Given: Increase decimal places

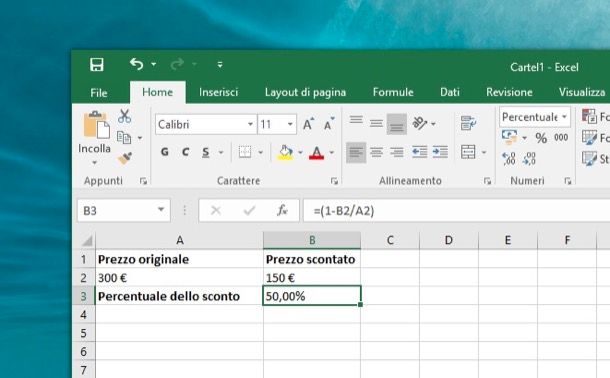Looking at the screenshot, I should coord(509,159).
